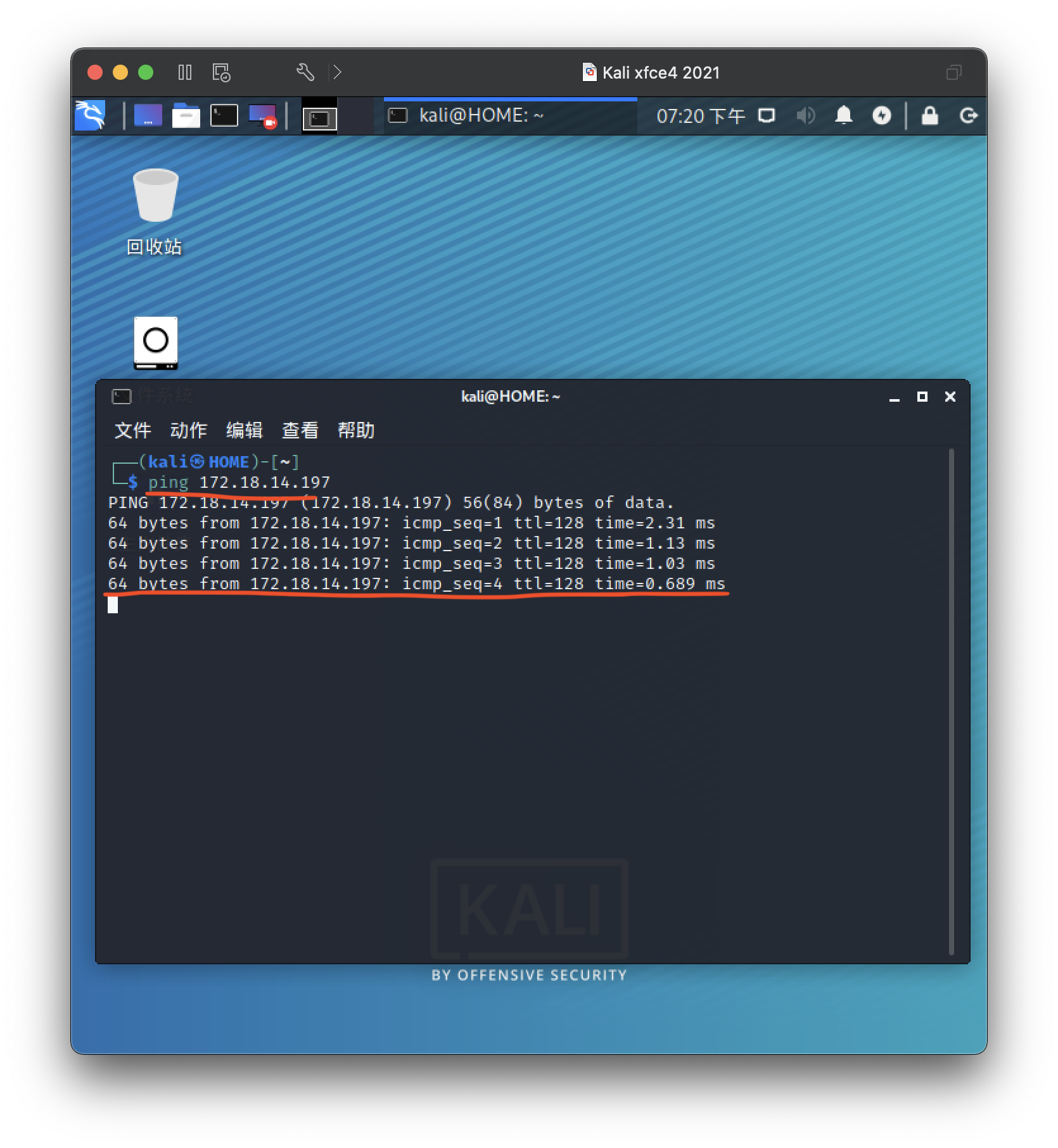Open the 查看 menu in terminal

pos(300,430)
